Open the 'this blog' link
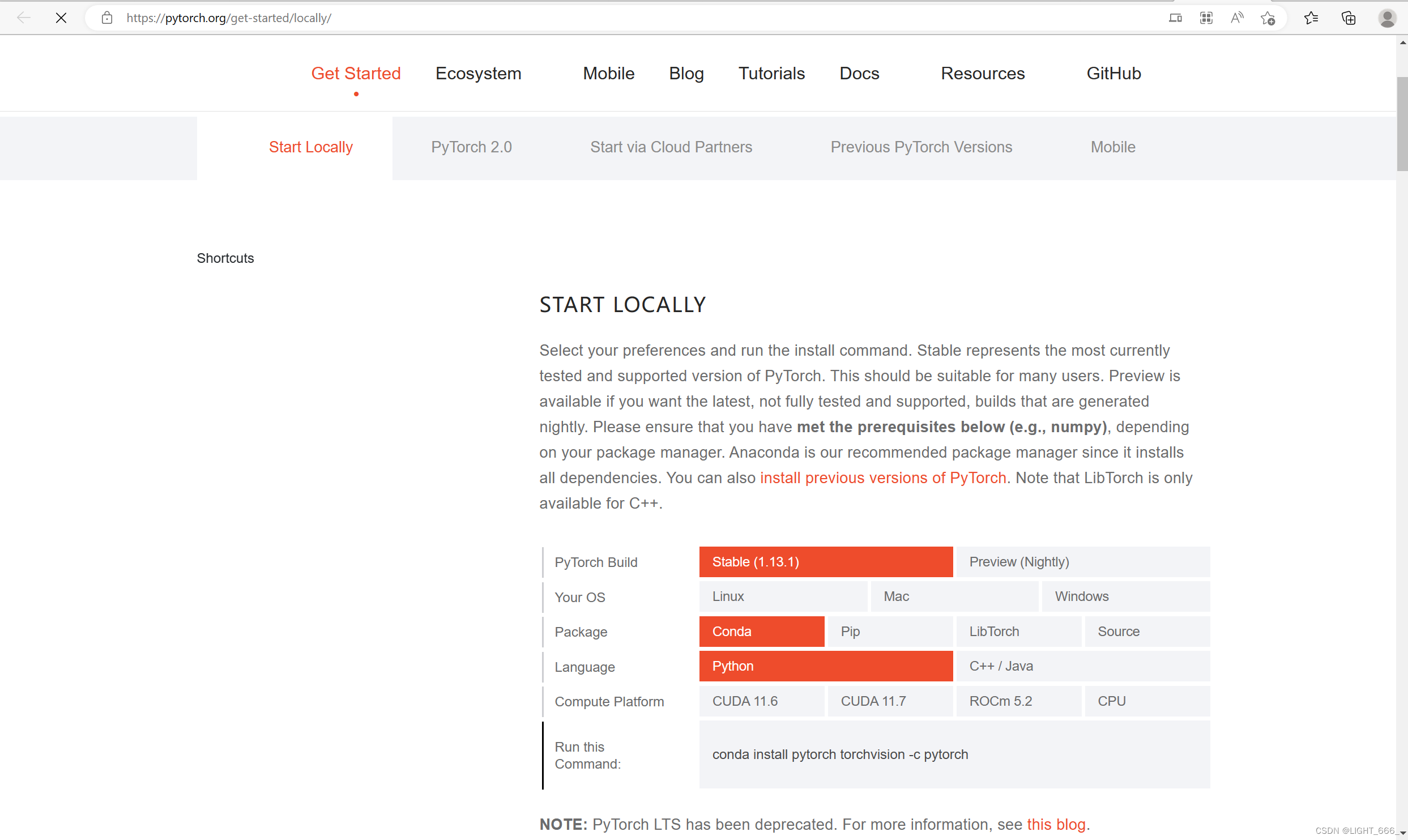This screenshot has width=1408, height=840. [1056, 825]
